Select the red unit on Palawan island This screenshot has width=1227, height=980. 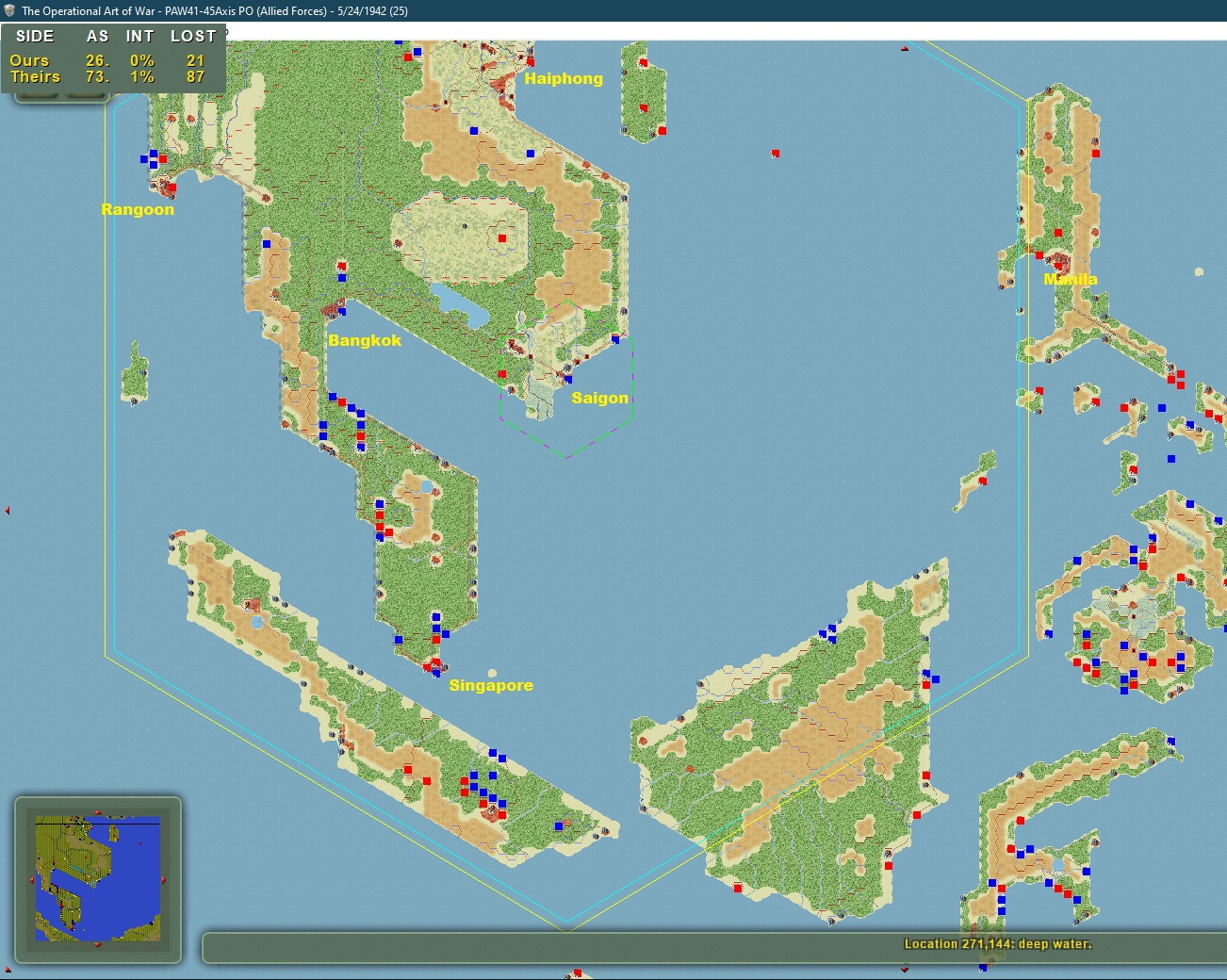(x=983, y=482)
